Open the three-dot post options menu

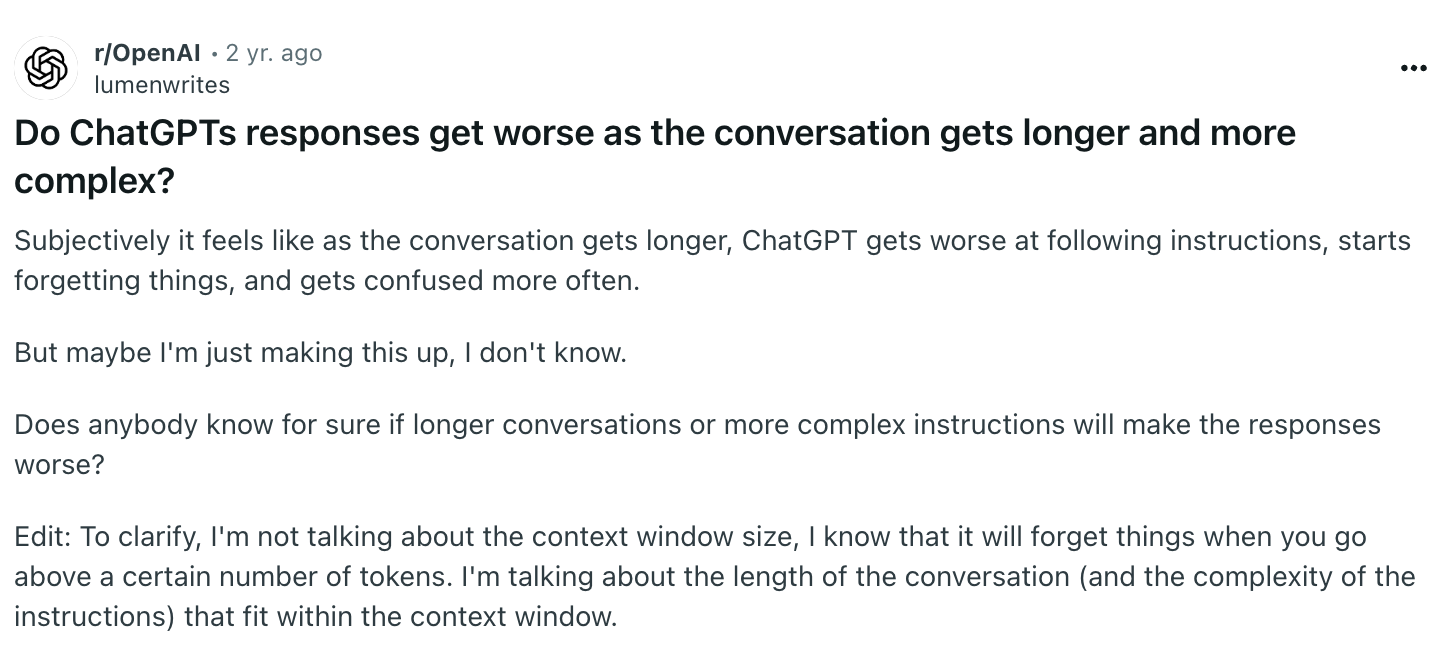(x=1414, y=68)
